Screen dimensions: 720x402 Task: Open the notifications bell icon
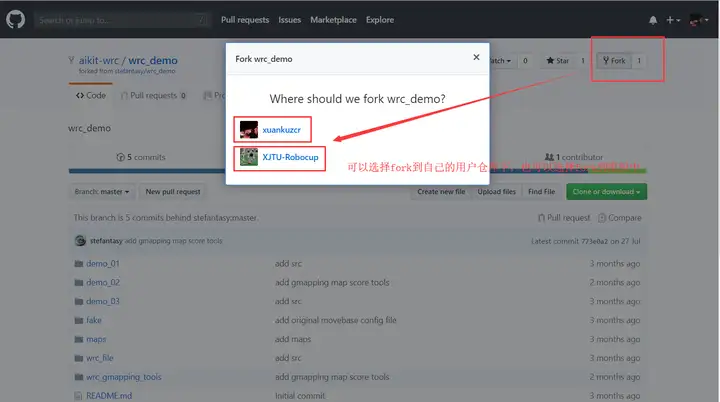pos(652,20)
